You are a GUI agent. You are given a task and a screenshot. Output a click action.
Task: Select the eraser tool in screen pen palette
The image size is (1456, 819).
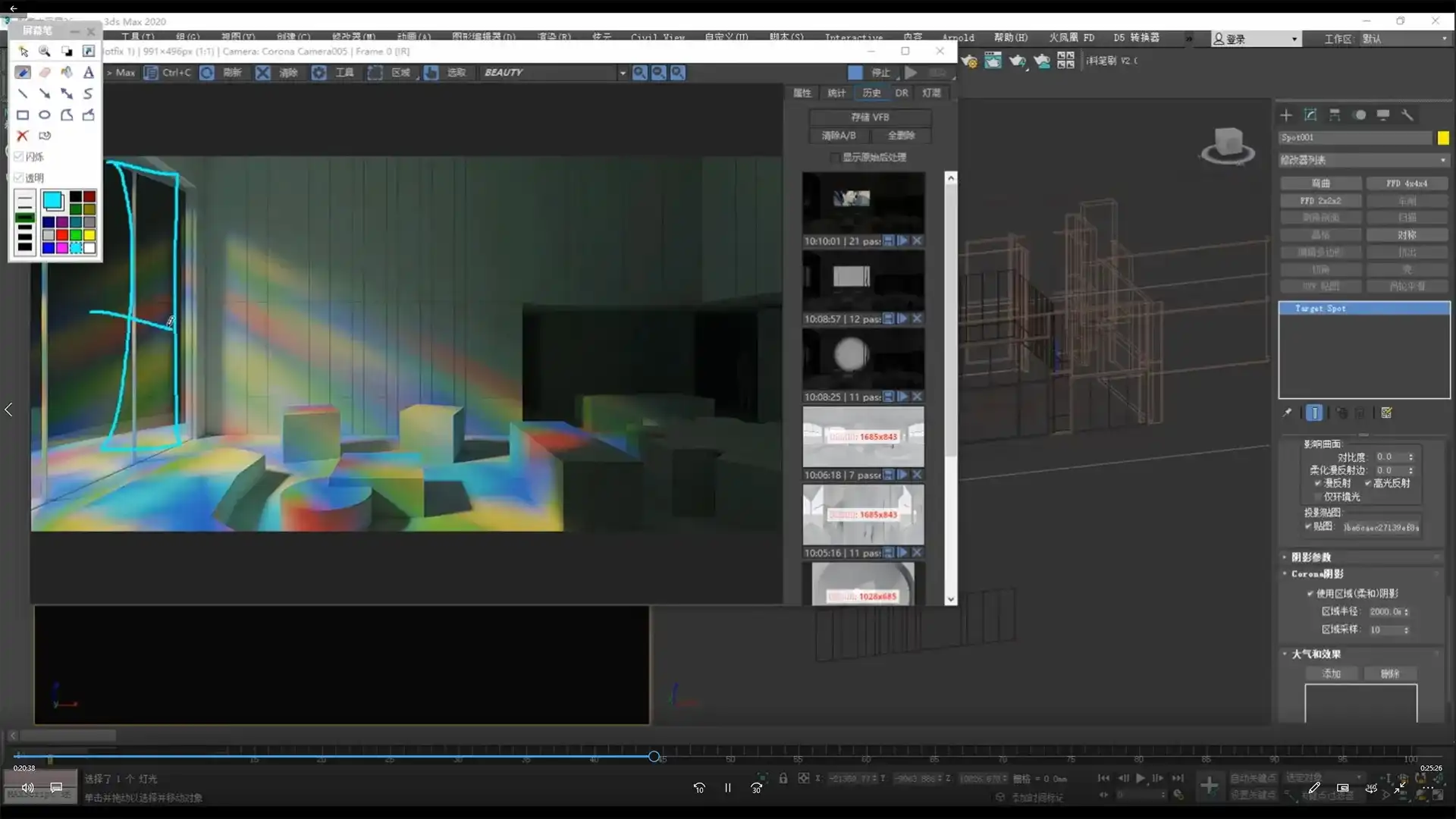(45, 73)
